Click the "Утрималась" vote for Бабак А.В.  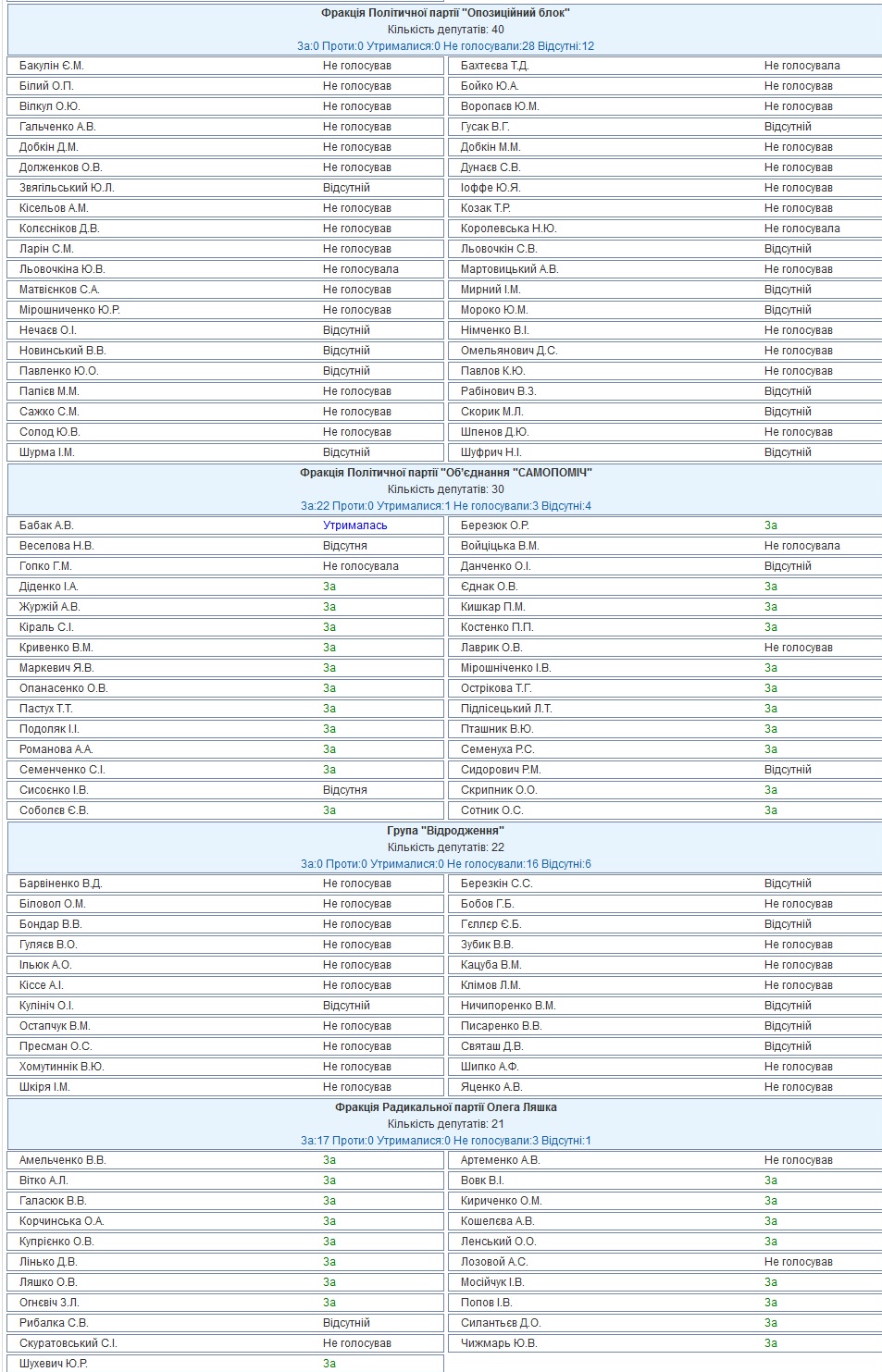click(x=354, y=525)
